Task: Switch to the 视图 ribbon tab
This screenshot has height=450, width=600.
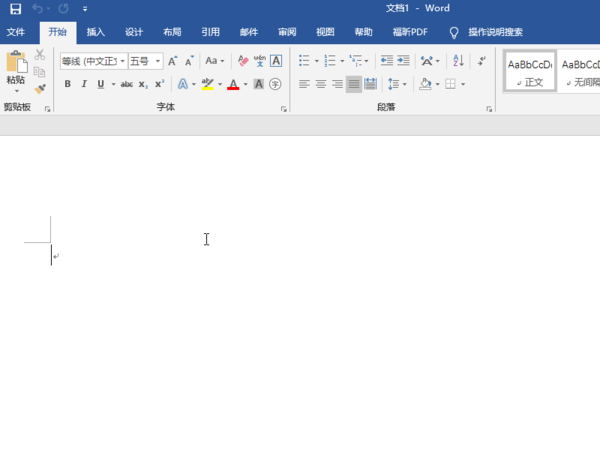Action: point(325,32)
